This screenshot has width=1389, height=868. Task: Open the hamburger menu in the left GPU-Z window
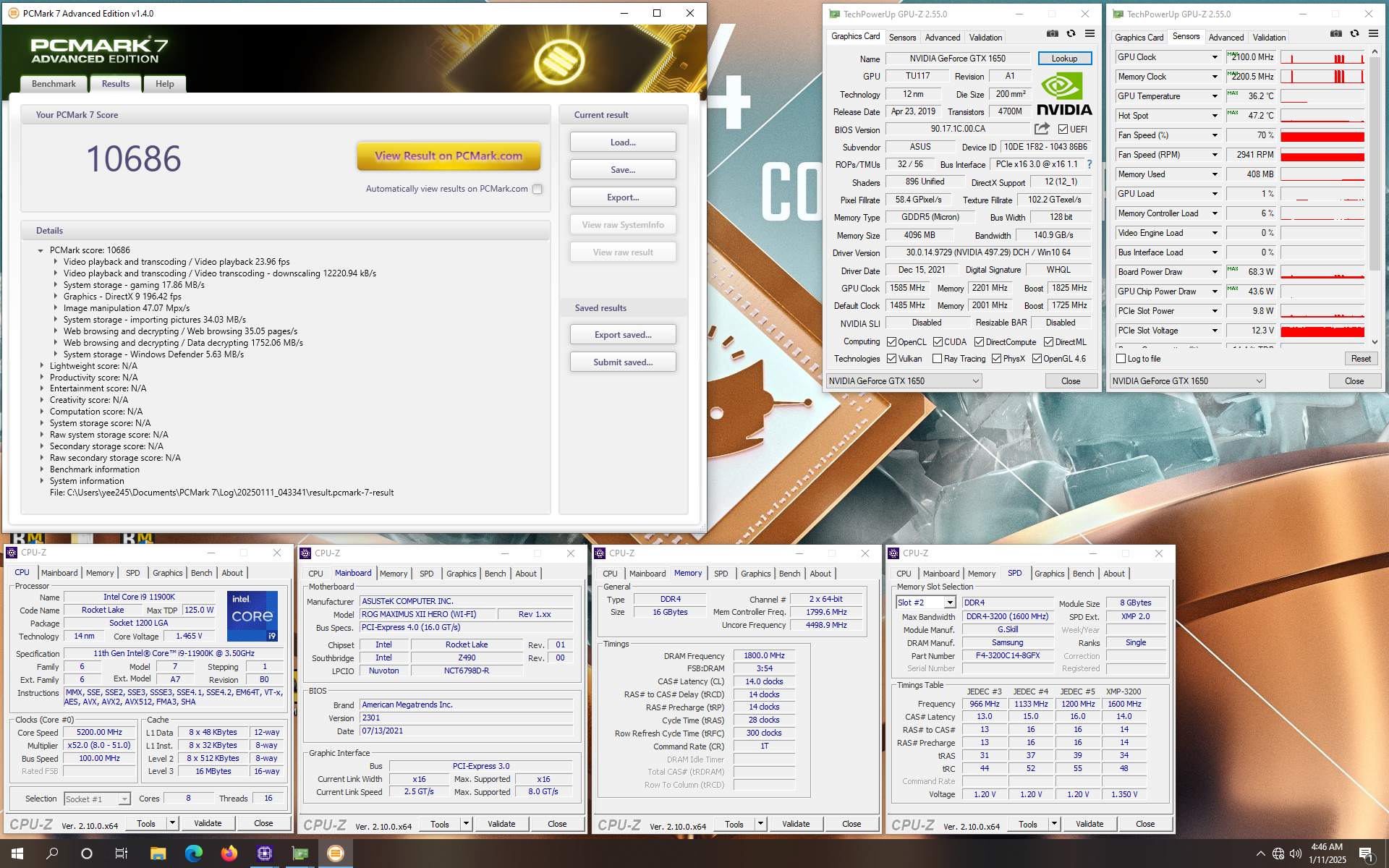[x=1090, y=34]
